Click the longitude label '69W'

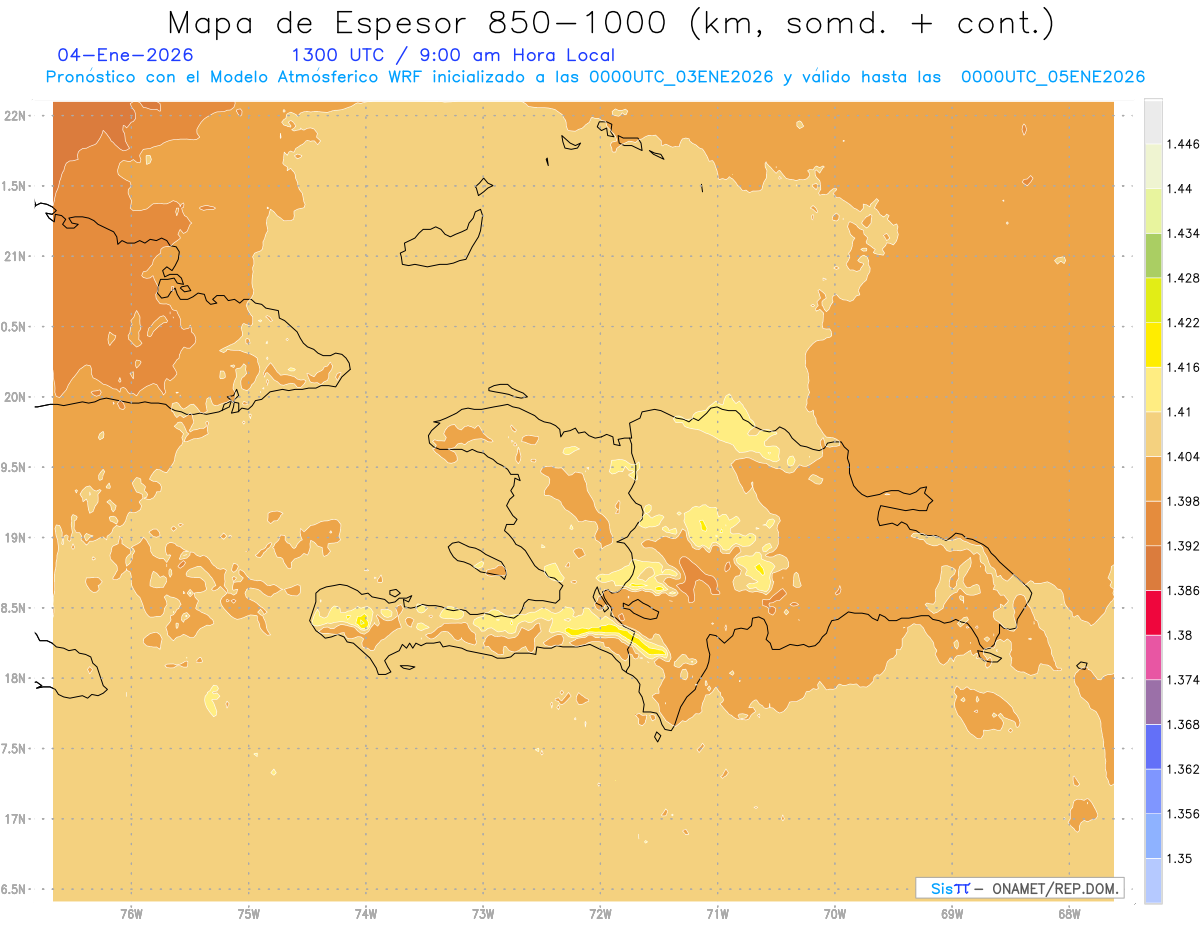click(x=952, y=914)
